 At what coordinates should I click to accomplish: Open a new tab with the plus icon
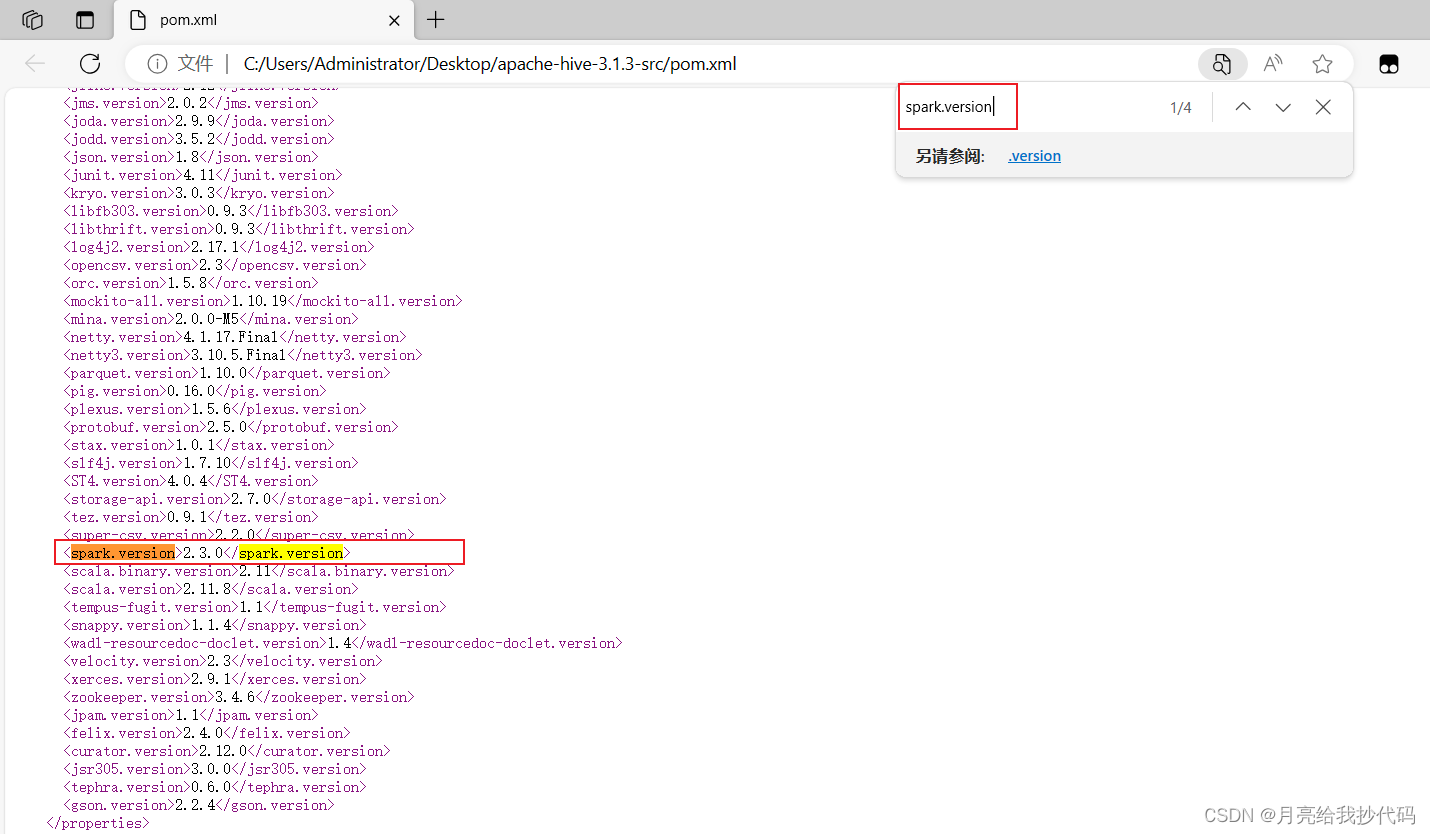coord(435,20)
